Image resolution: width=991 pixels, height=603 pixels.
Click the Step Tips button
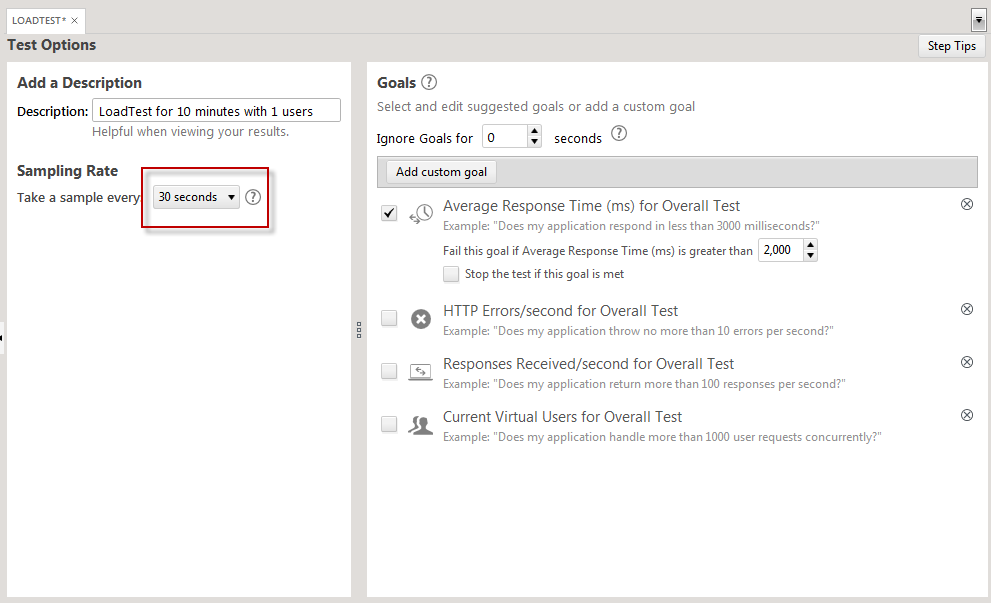[x=951, y=46]
